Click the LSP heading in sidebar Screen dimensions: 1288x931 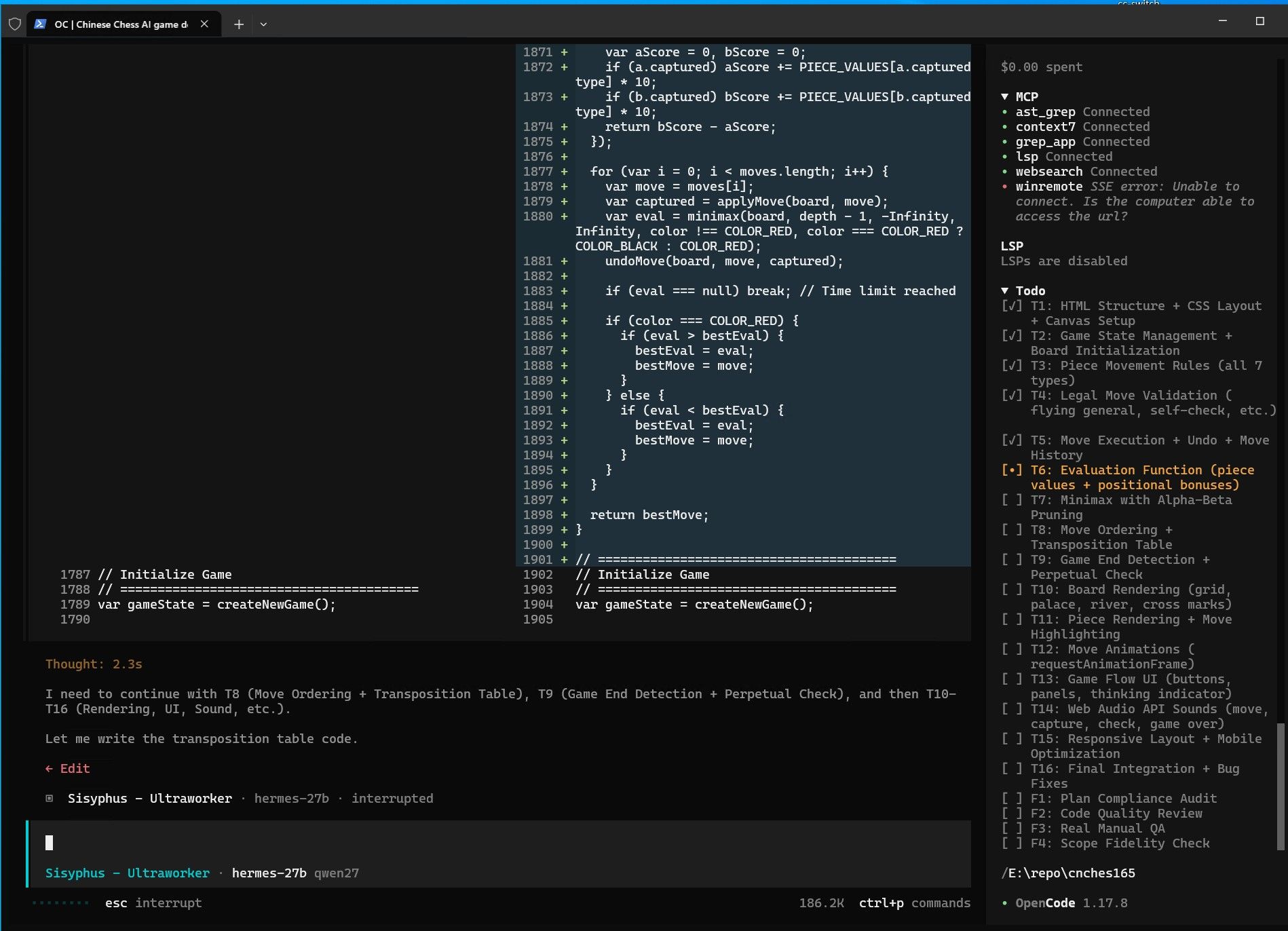pos(1012,246)
